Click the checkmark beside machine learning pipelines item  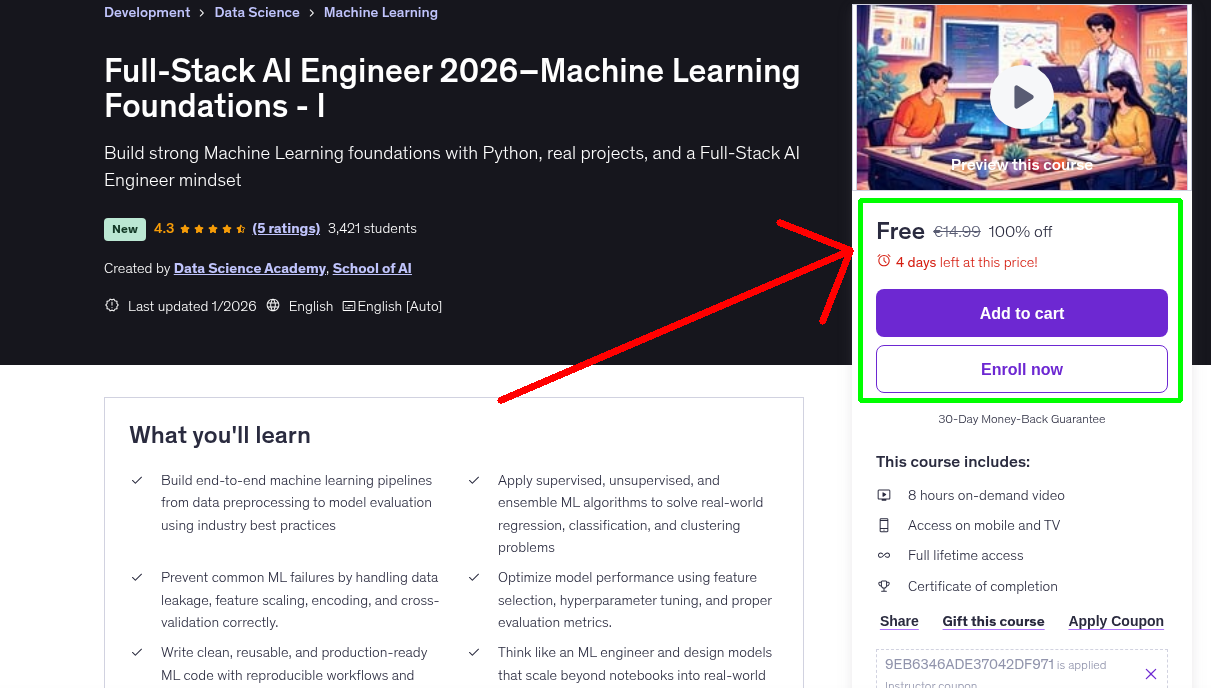(137, 479)
